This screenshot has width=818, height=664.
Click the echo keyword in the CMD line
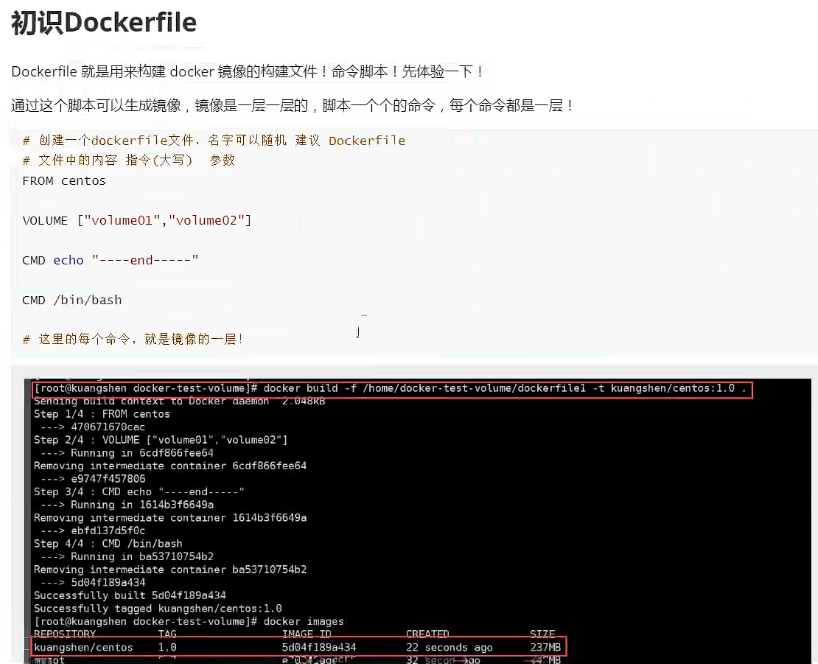tap(68, 260)
